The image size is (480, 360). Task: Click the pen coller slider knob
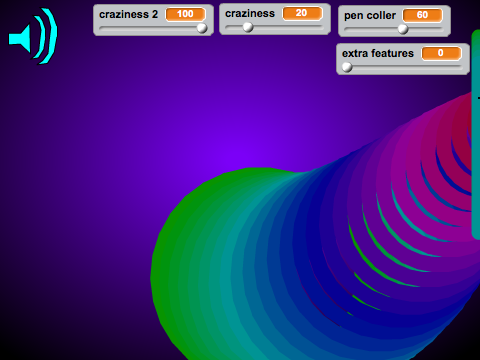(x=403, y=29)
